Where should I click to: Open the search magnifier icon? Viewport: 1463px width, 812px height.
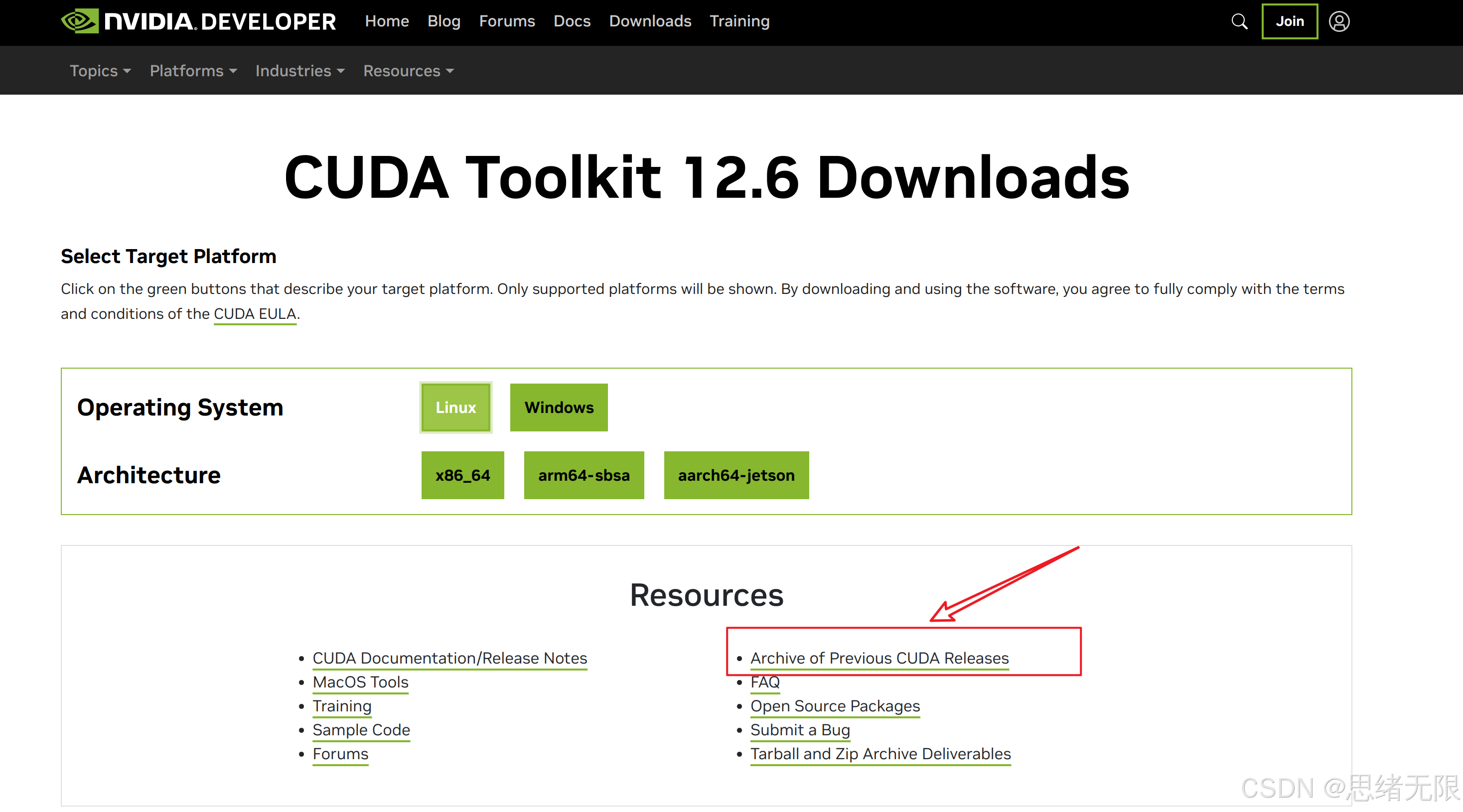tap(1239, 21)
